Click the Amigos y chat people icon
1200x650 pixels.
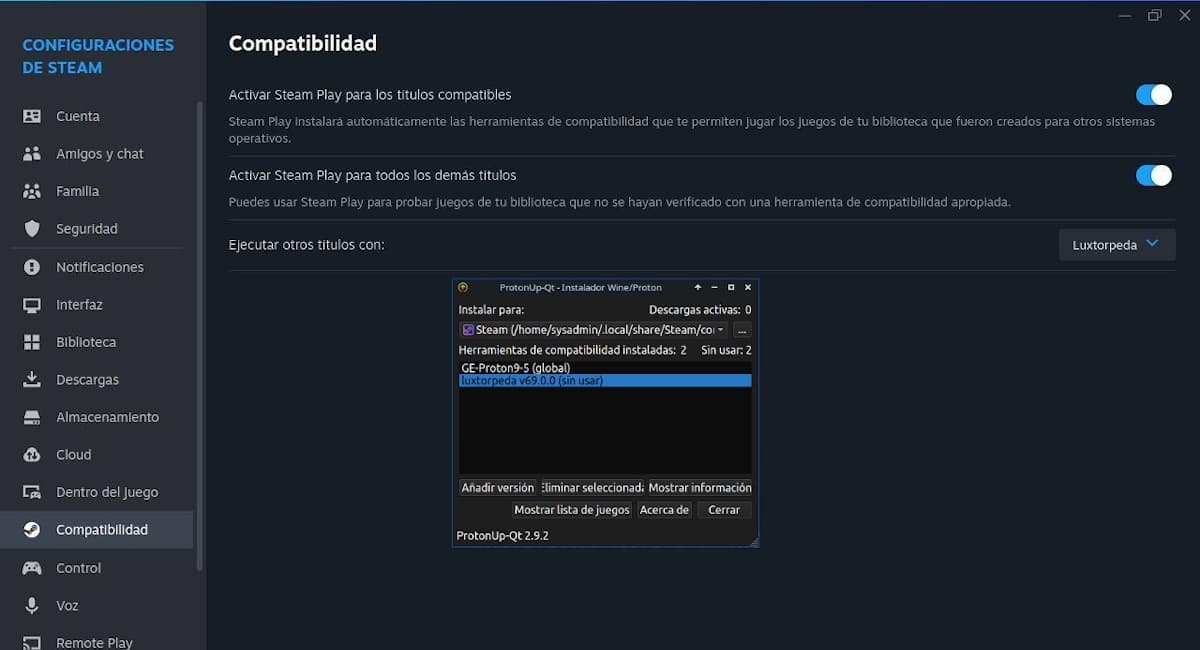[x=32, y=154]
